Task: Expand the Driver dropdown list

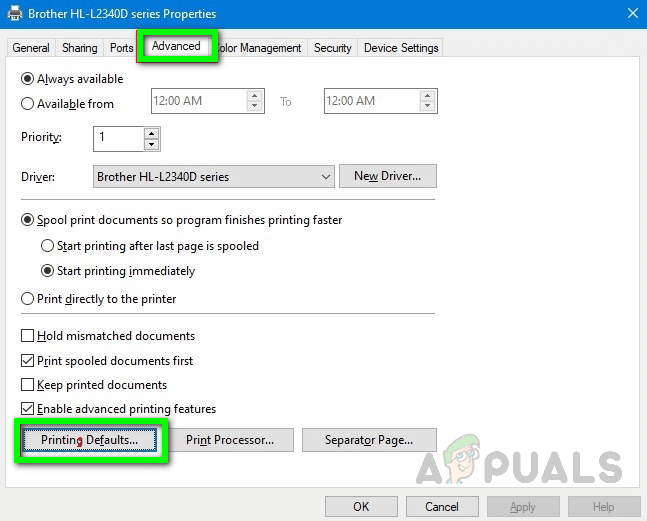Action: (x=326, y=177)
